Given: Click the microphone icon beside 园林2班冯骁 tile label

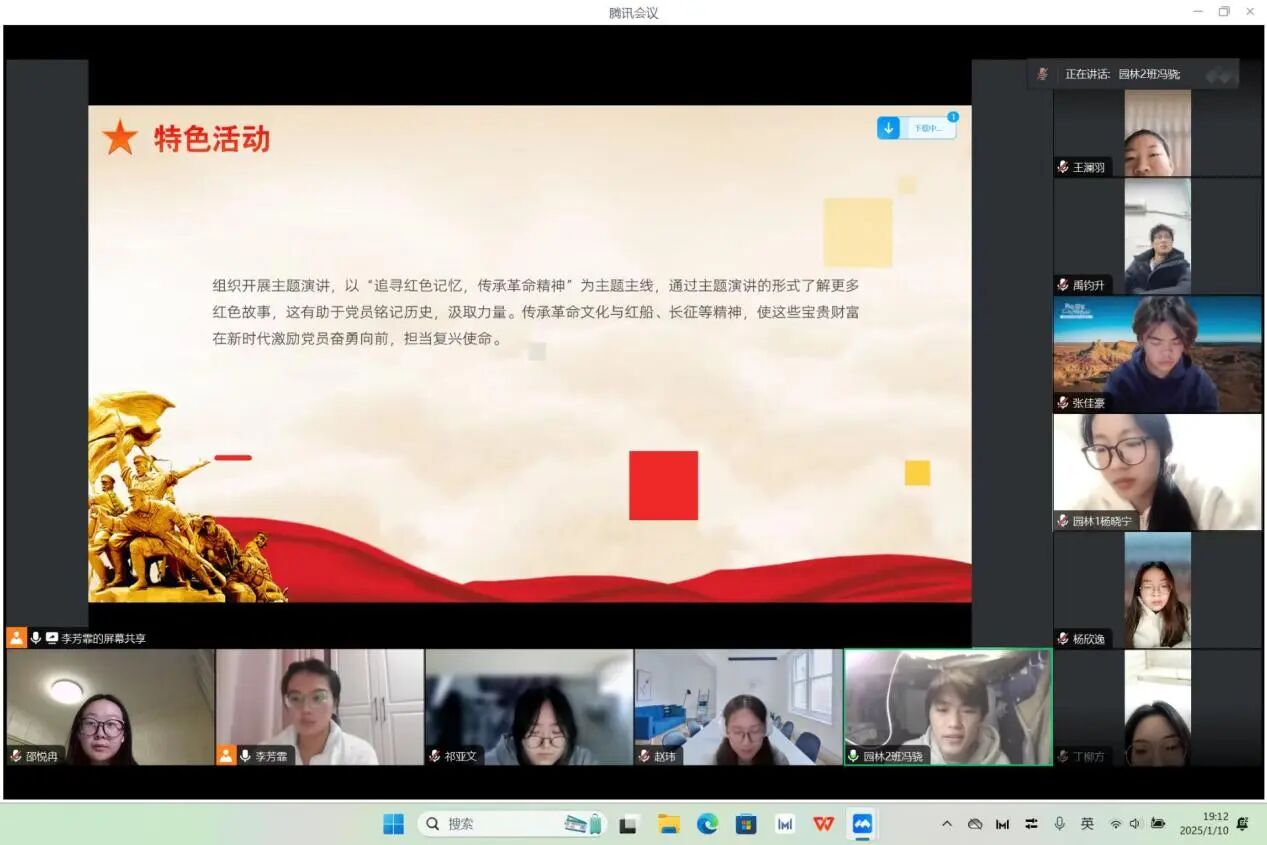Looking at the screenshot, I should [x=853, y=756].
